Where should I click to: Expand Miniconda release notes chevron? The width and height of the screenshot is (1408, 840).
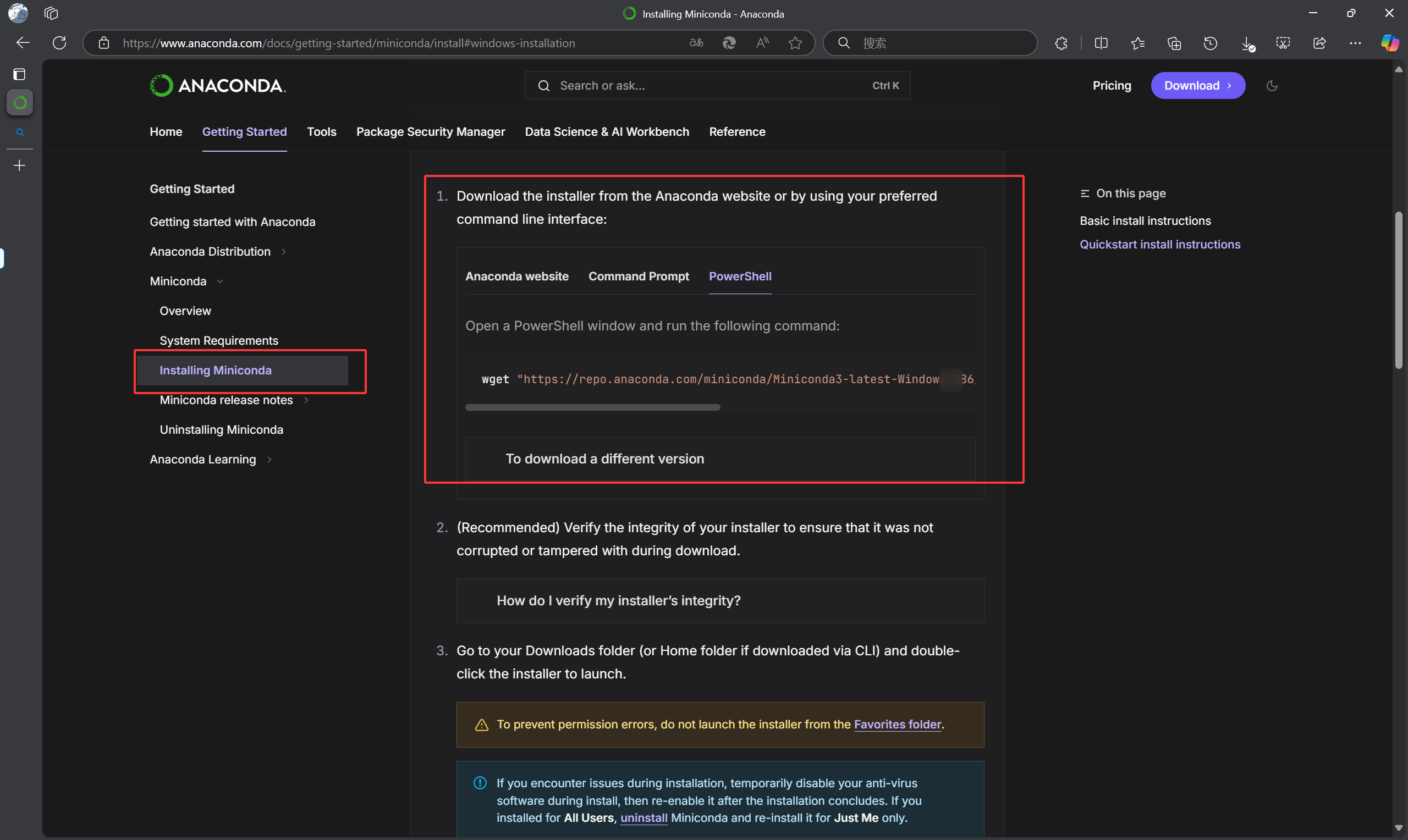point(306,400)
